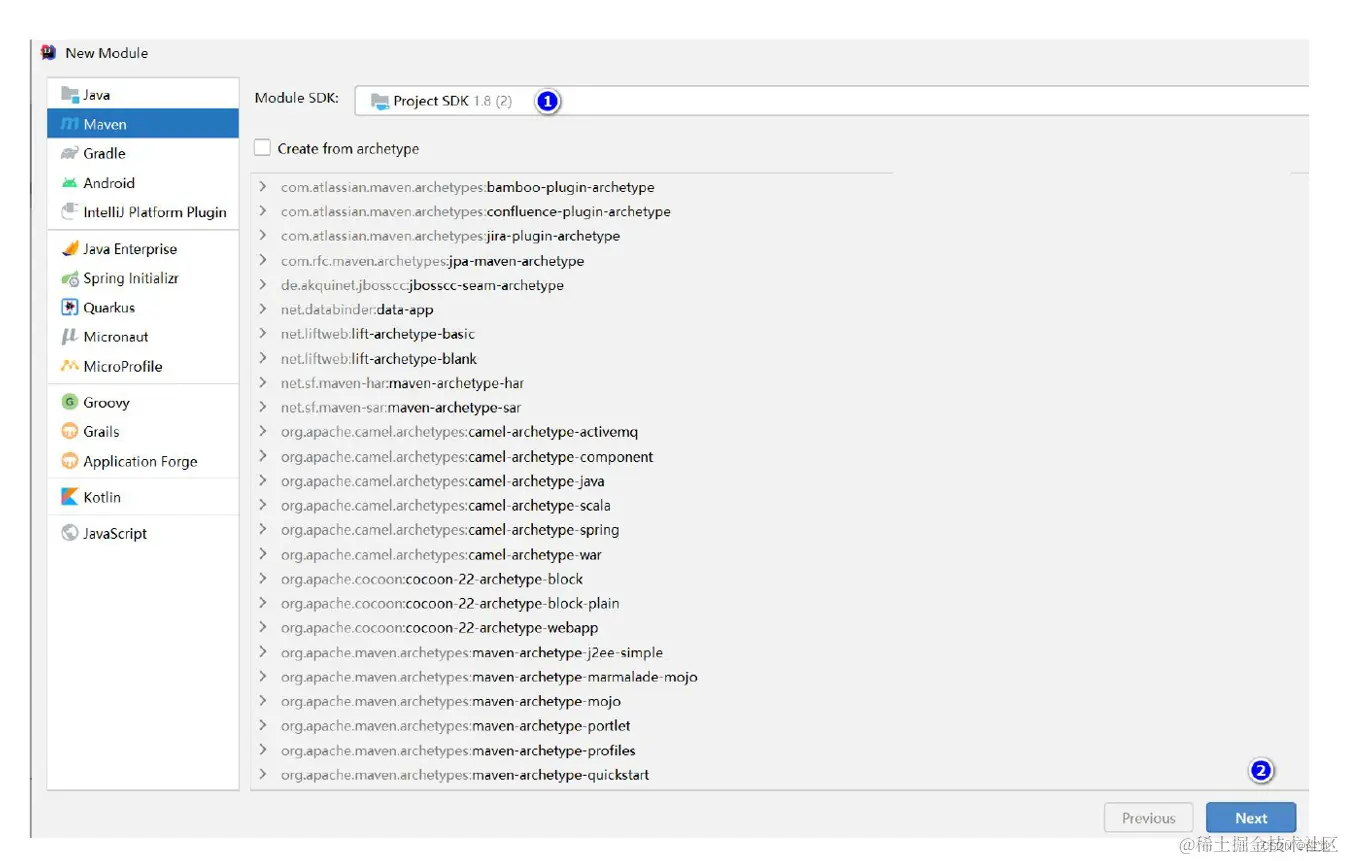Select IntelliJ Platform Plugin icon
This screenshot has height=861, width=1345.
[x=70, y=212]
